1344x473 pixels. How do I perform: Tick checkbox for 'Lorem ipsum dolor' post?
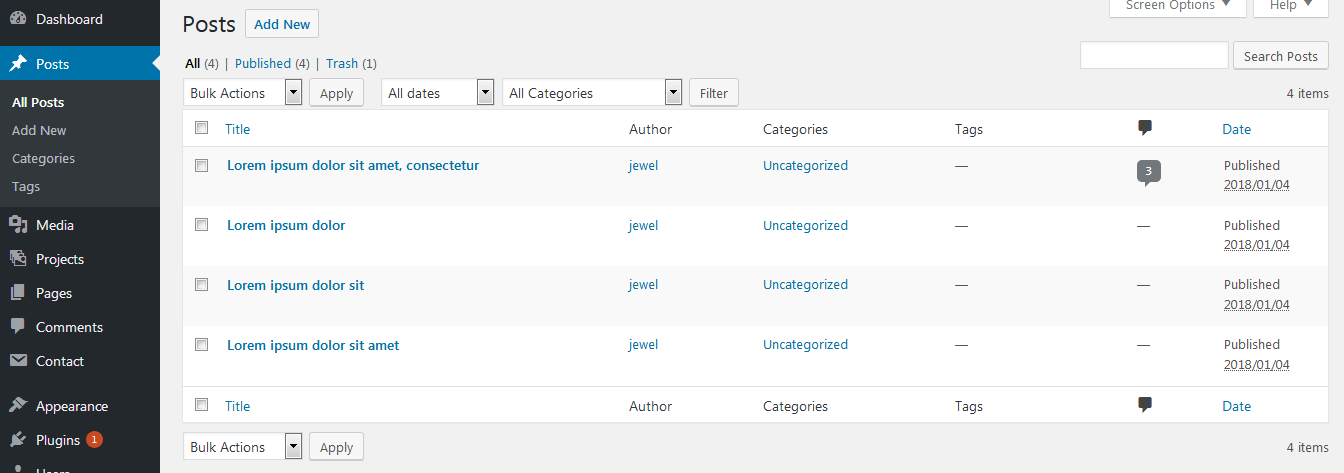click(201, 225)
